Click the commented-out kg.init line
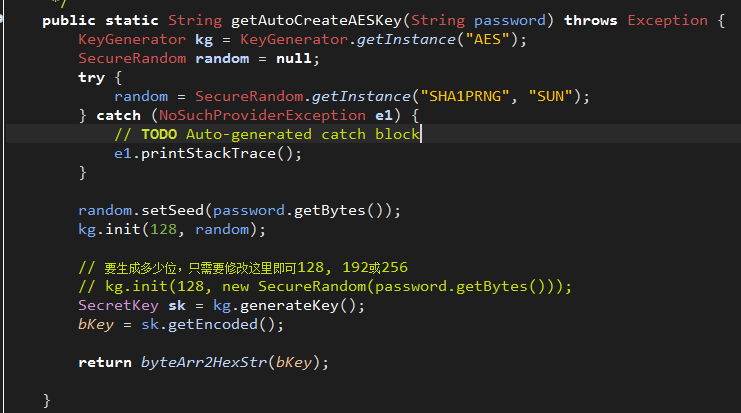 click(x=325, y=286)
